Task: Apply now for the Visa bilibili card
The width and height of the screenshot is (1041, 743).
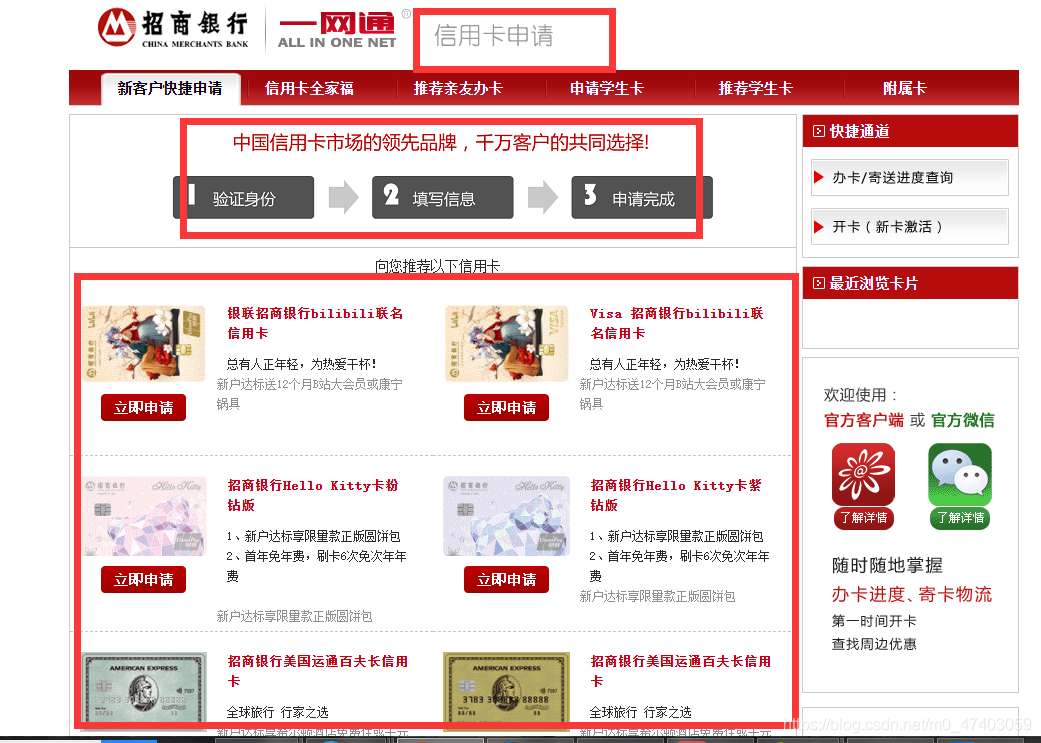Action: pyautogui.click(x=507, y=407)
